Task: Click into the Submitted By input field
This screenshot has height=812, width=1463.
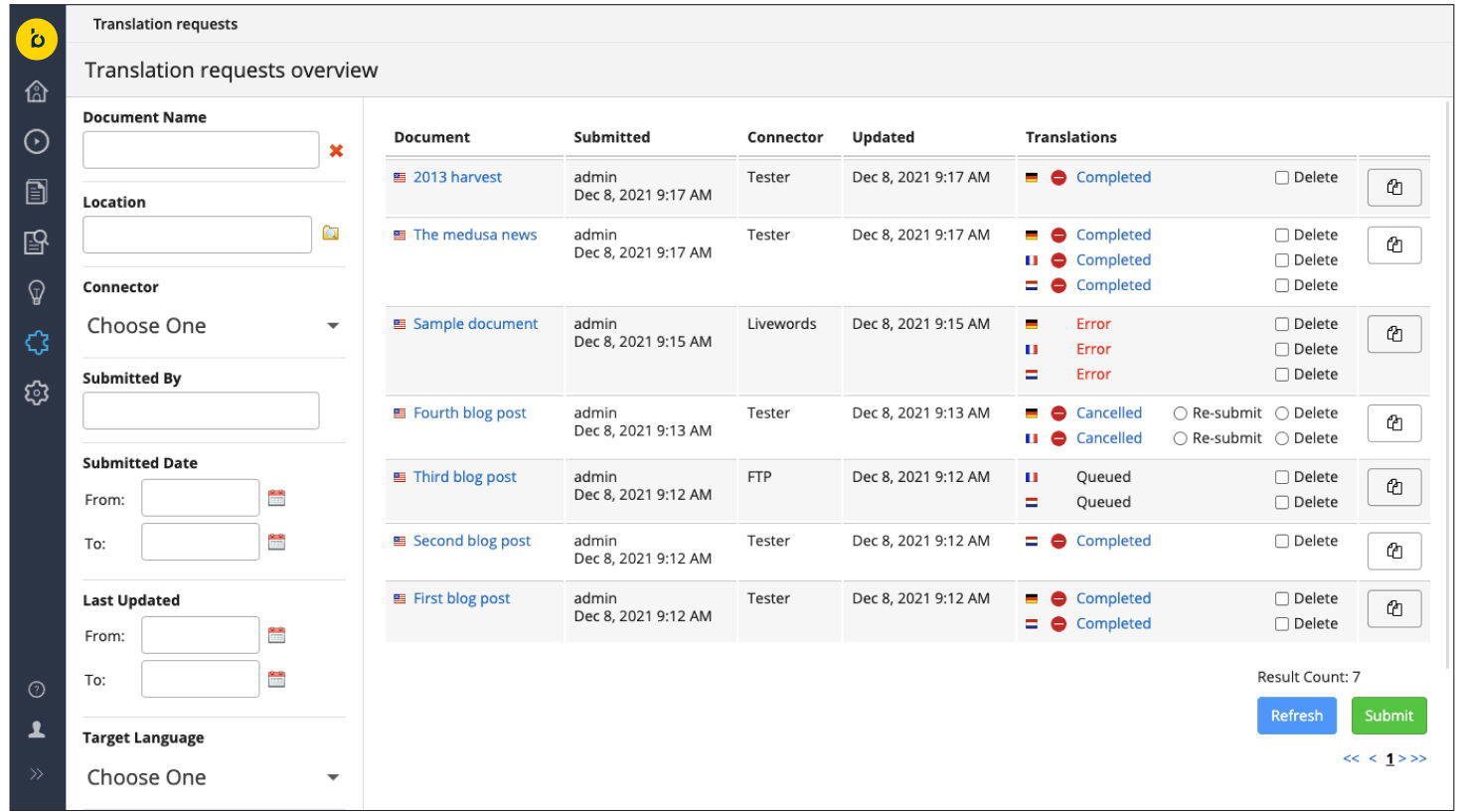Action: pos(201,410)
